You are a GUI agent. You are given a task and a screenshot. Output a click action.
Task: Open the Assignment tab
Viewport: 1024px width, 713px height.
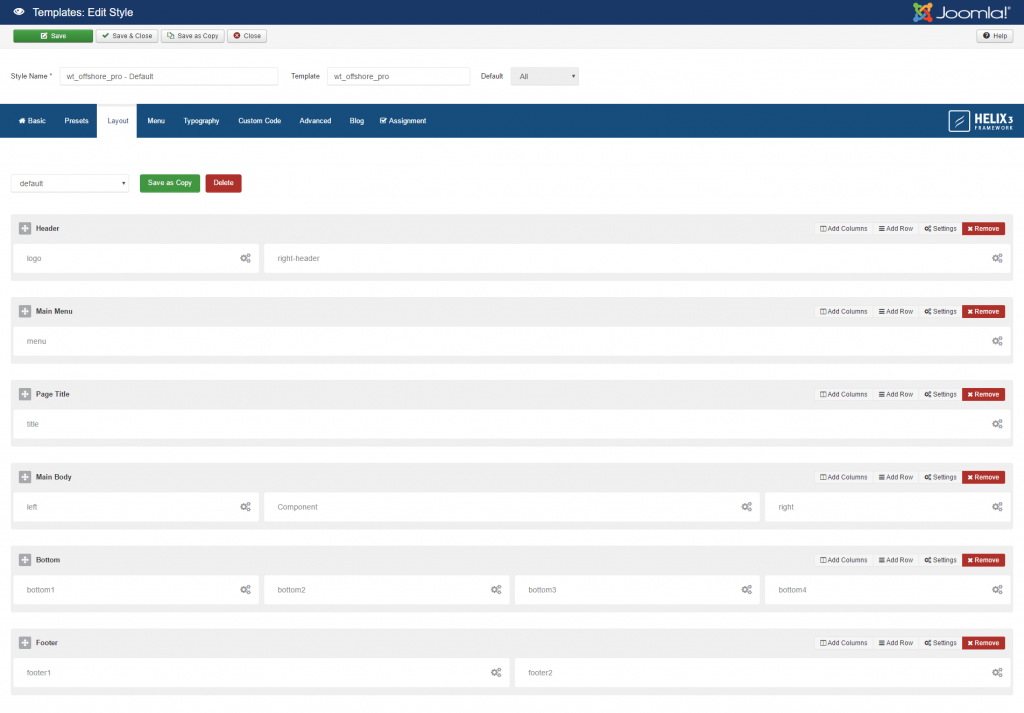coord(403,120)
